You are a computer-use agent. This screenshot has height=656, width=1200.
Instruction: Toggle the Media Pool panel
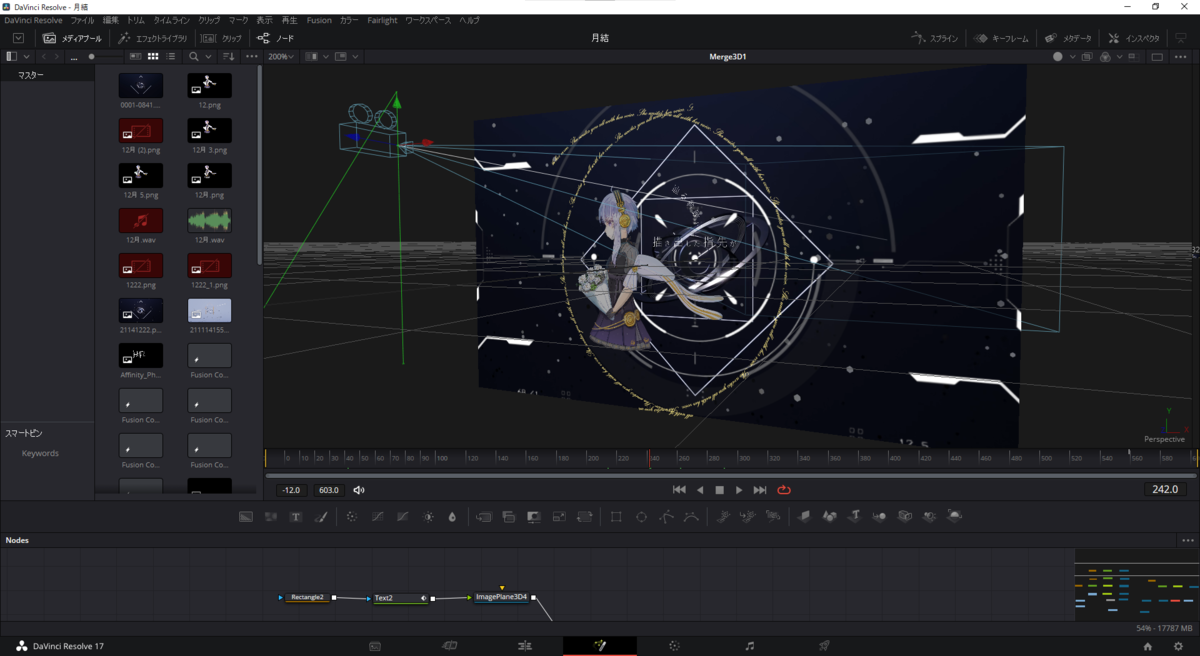coord(72,38)
